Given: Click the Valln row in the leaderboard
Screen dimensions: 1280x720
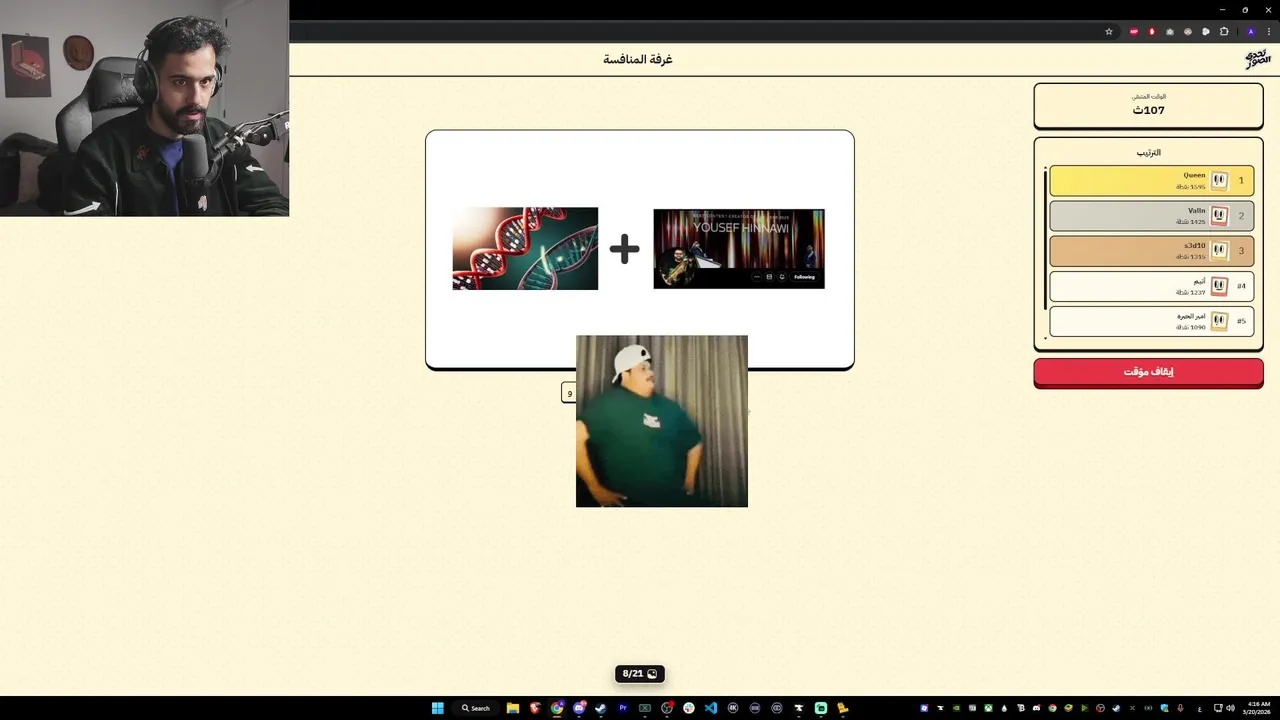Looking at the screenshot, I should coord(1152,216).
